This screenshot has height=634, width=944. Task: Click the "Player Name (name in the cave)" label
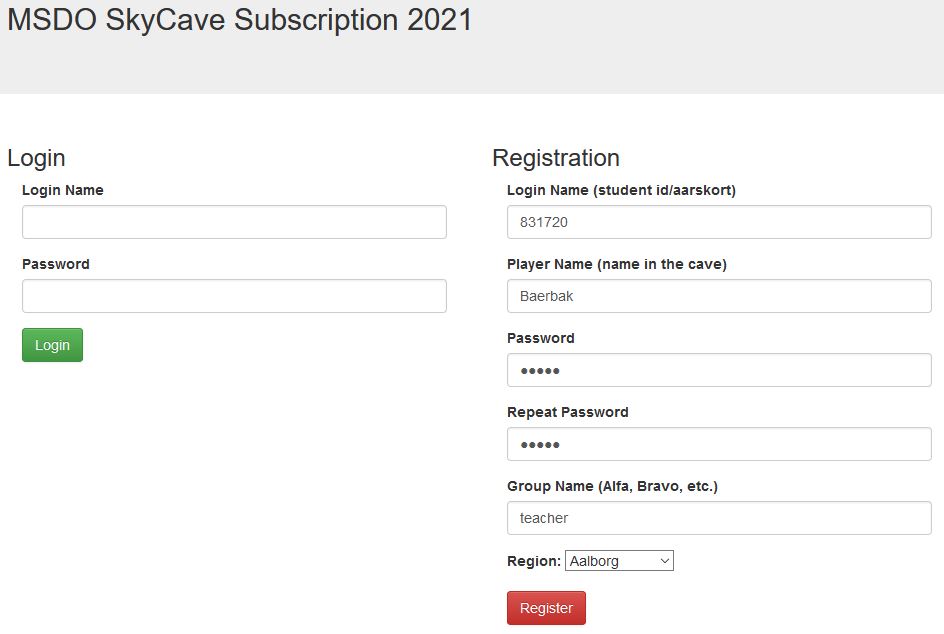(x=616, y=264)
